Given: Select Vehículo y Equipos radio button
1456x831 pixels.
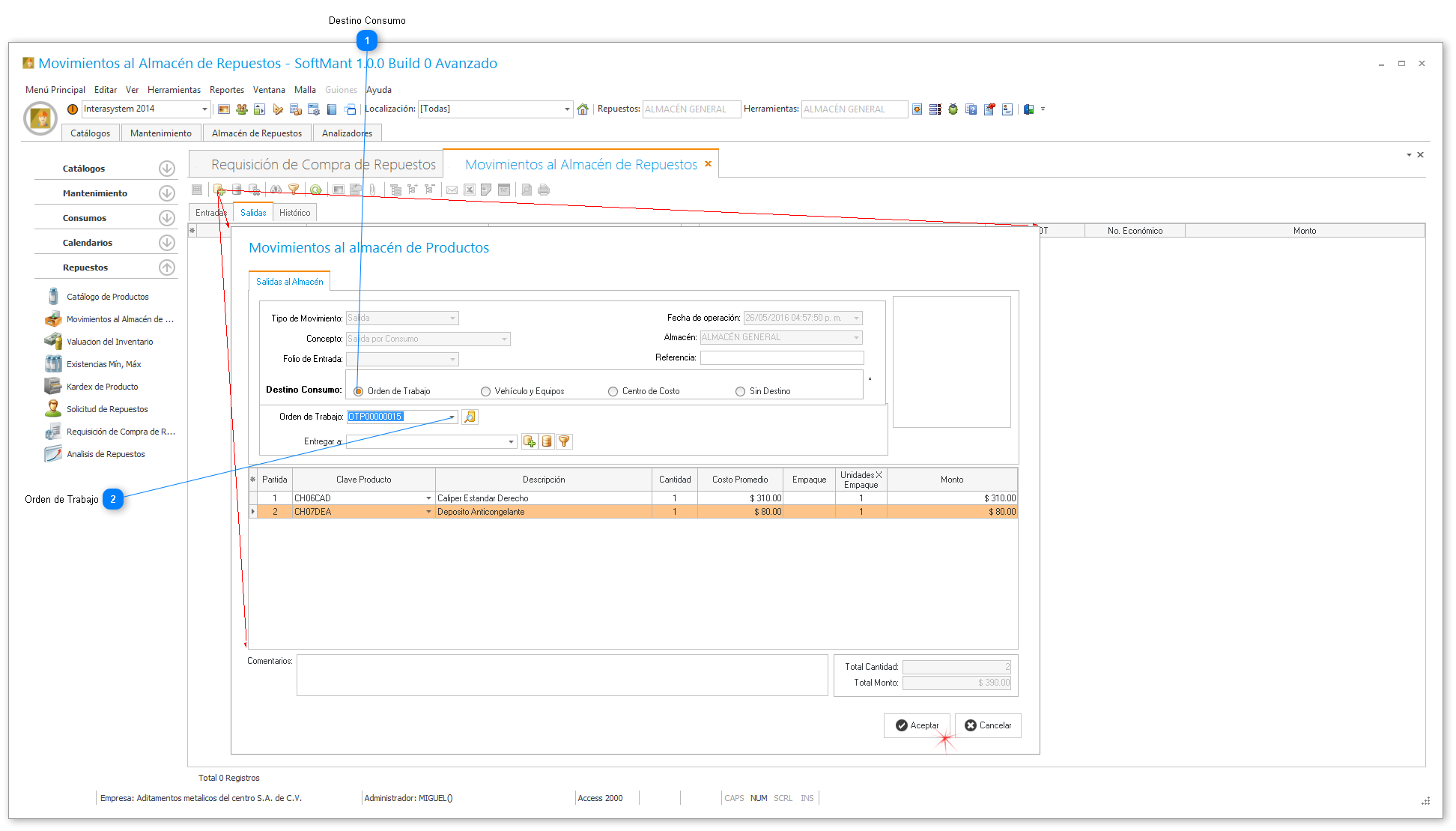Looking at the screenshot, I should point(486,391).
